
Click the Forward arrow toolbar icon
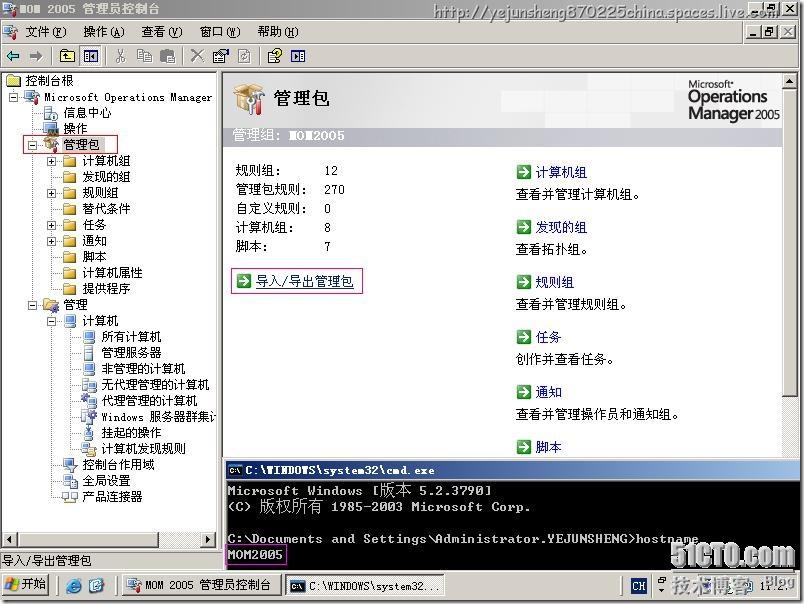tap(36, 56)
